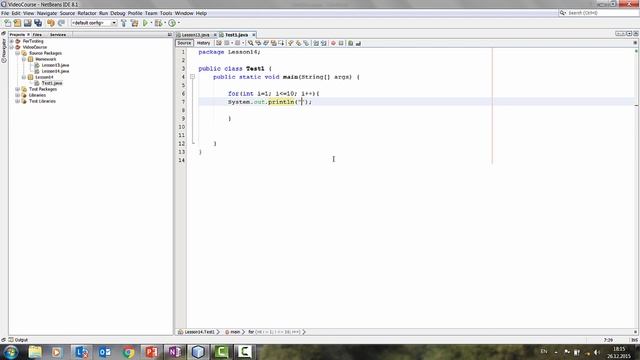Click the editor Last Edit icon
The width and height of the screenshot is (640, 360).
click(219, 43)
